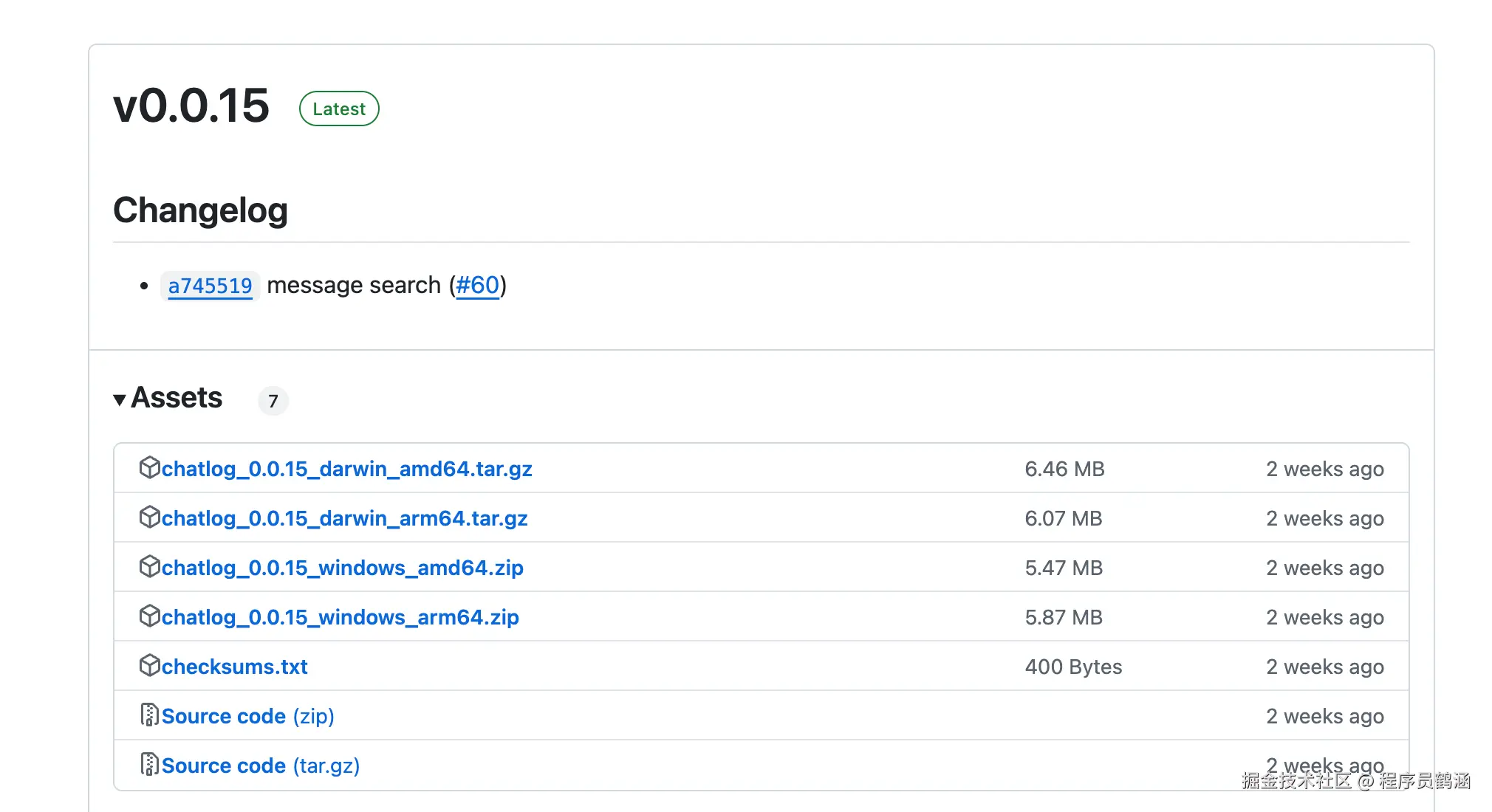Download chatlog_0.0.15_darwin_arm64.tar.gz
1492x812 pixels.
(344, 519)
